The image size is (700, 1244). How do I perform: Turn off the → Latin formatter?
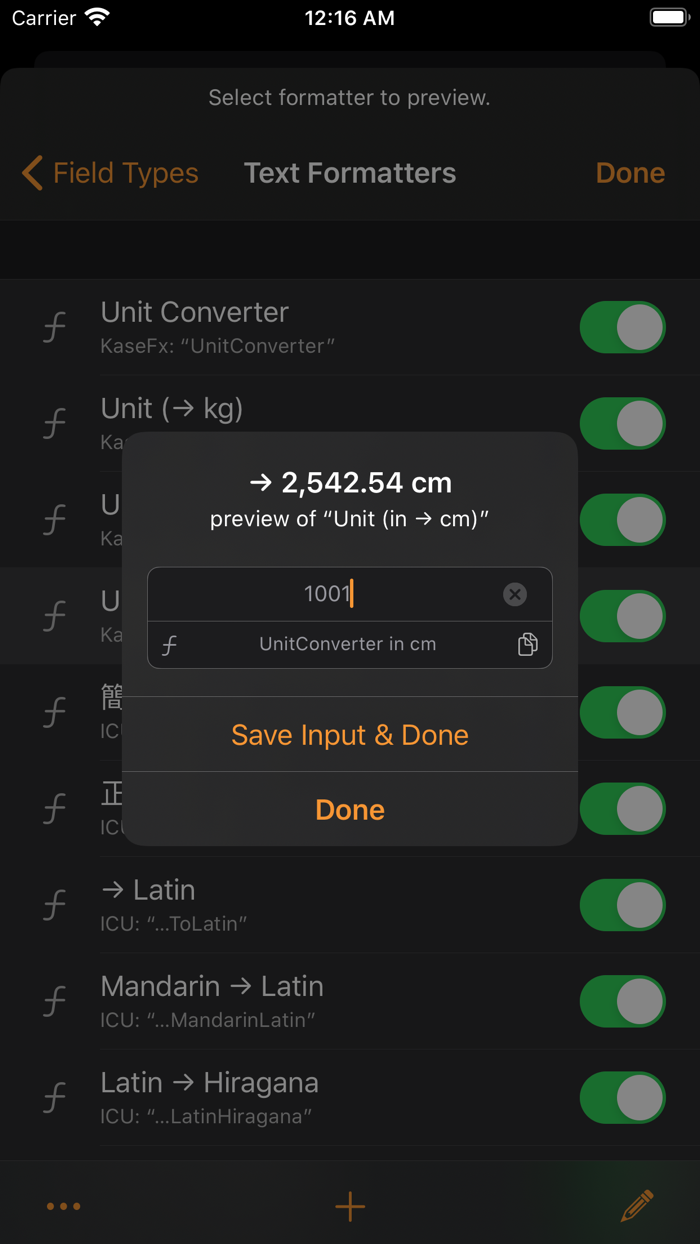click(x=622, y=905)
